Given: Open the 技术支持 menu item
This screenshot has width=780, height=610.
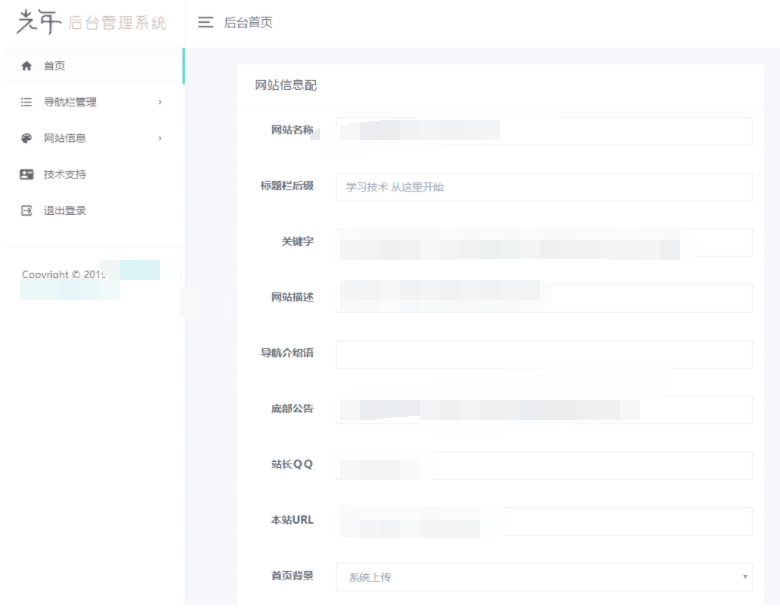Looking at the screenshot, I should click(65, 174).
